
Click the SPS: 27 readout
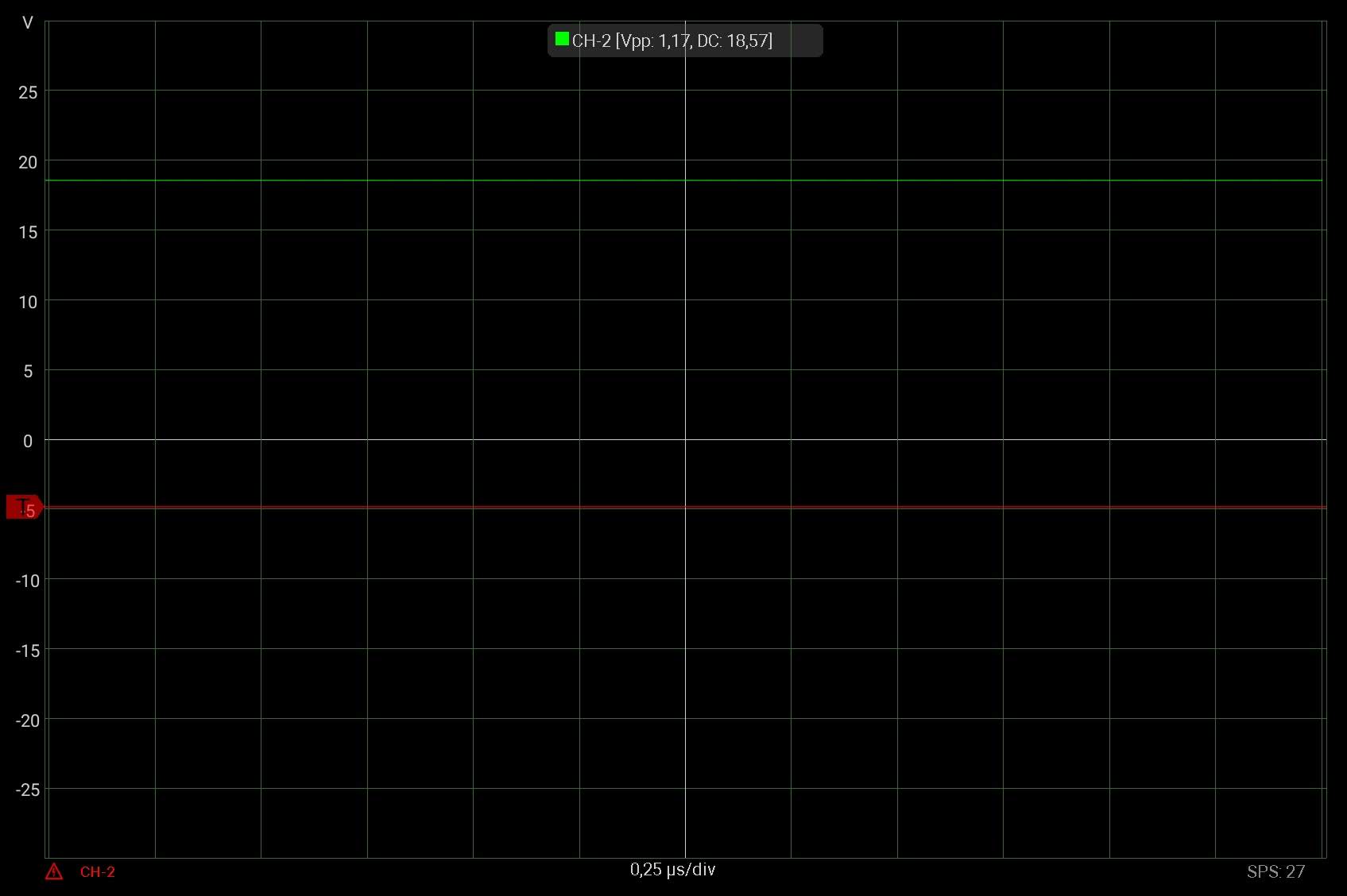[1275, 872]
